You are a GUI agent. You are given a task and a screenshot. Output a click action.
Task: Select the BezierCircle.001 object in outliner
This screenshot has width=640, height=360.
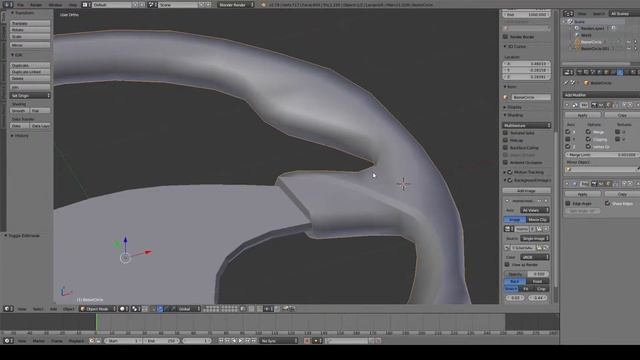click(595, 48)
